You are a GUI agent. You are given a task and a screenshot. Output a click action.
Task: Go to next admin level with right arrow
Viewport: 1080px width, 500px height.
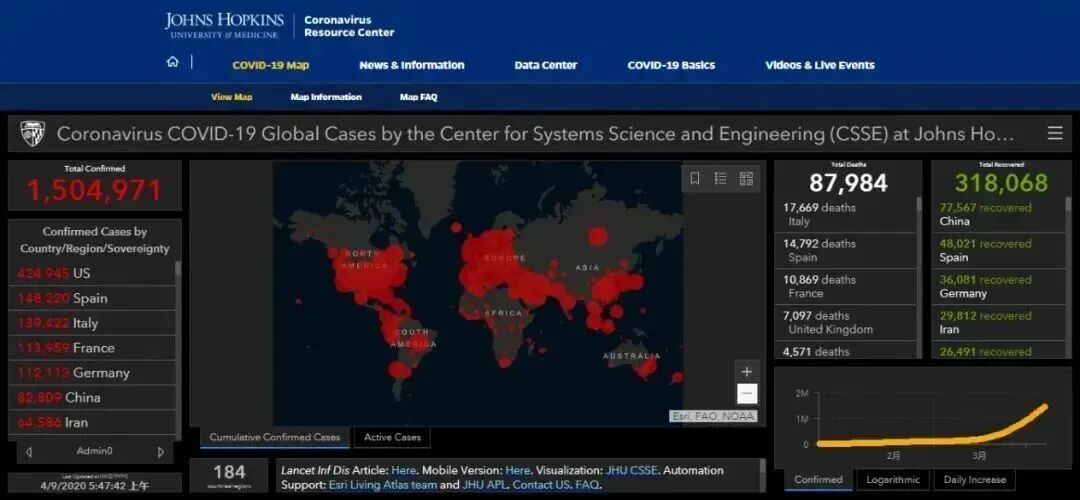point(160,452)
